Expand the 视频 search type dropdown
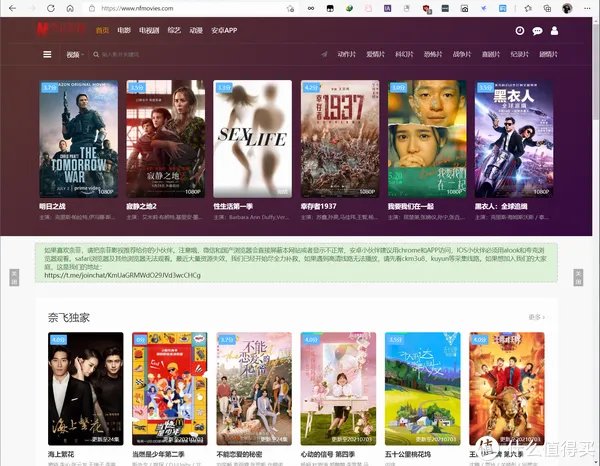Image resolution: width=600 pixels, height=466 pixels. (75, 55)
